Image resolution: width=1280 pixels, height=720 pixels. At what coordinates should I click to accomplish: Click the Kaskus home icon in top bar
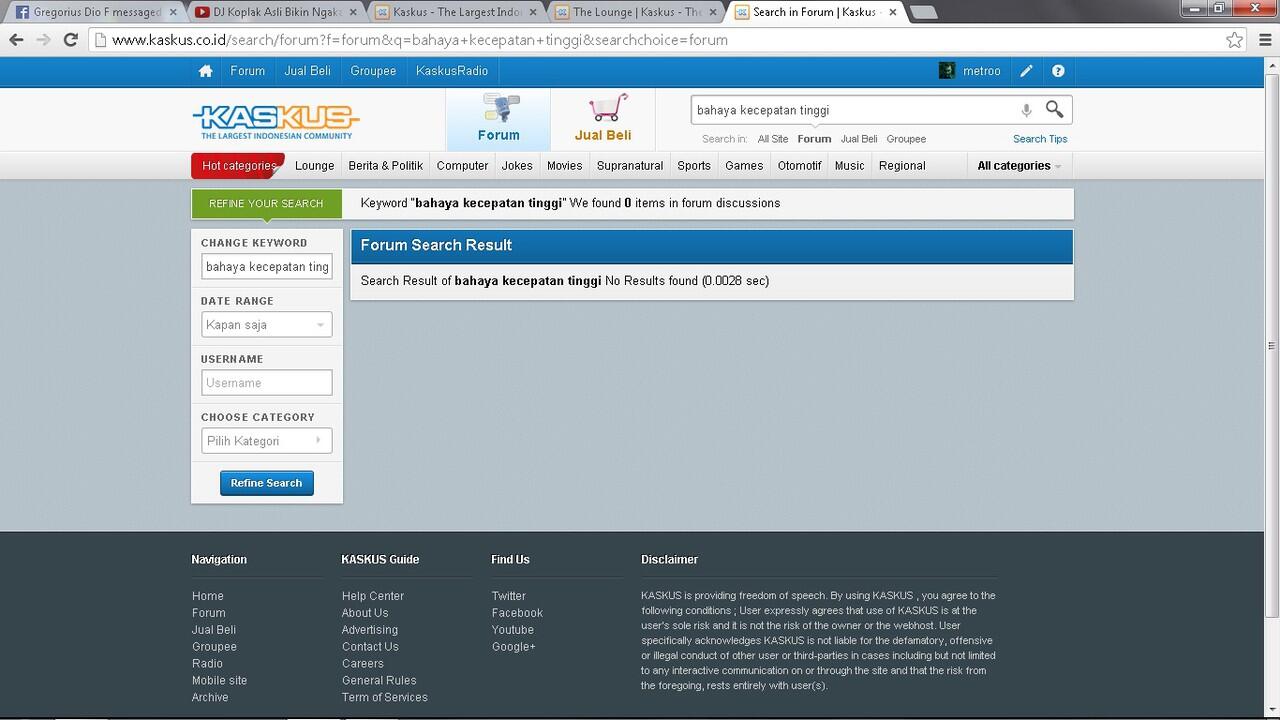tap(205, 71)
